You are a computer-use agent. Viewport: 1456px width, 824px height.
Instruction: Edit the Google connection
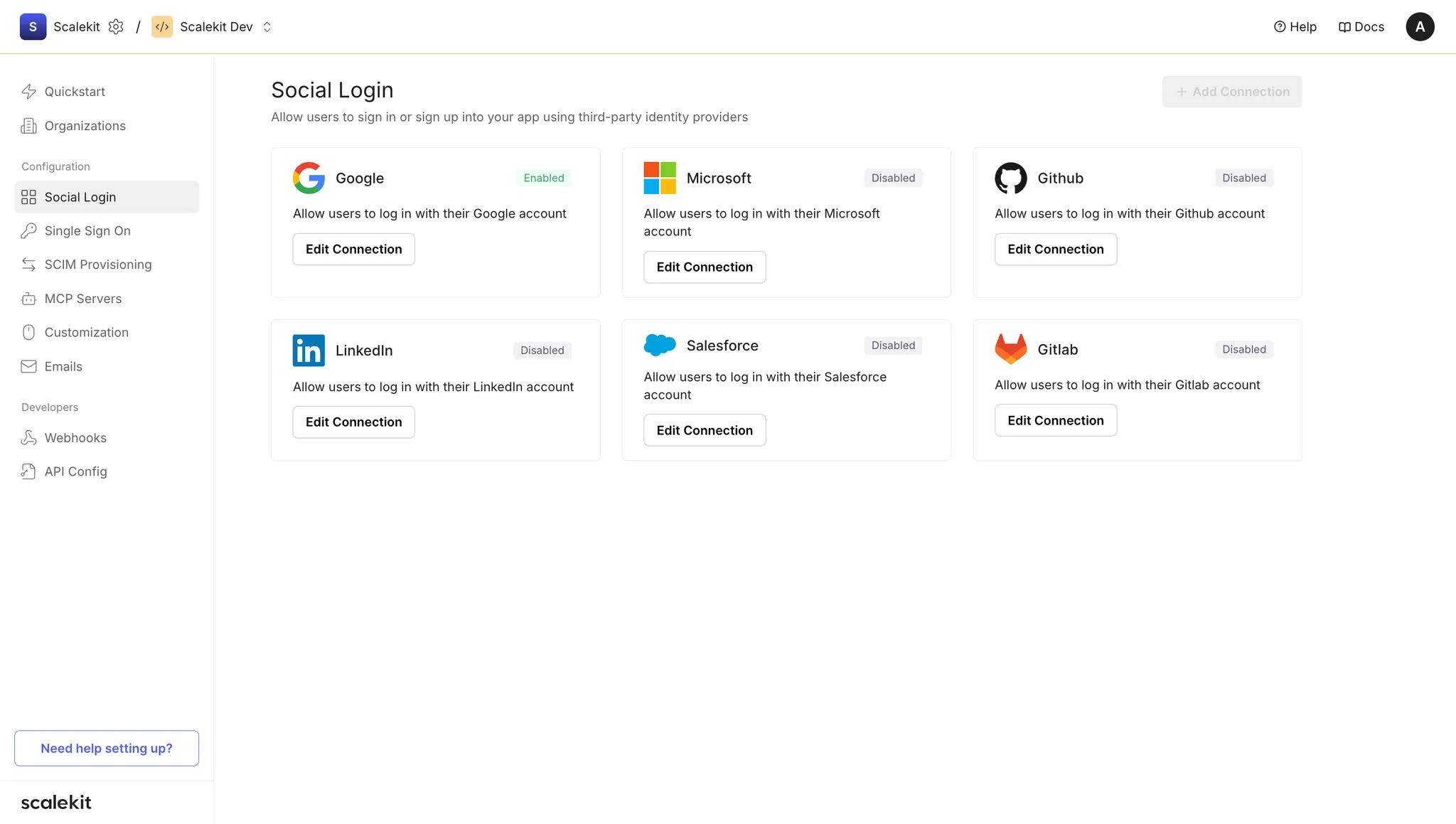pos(353,250)
